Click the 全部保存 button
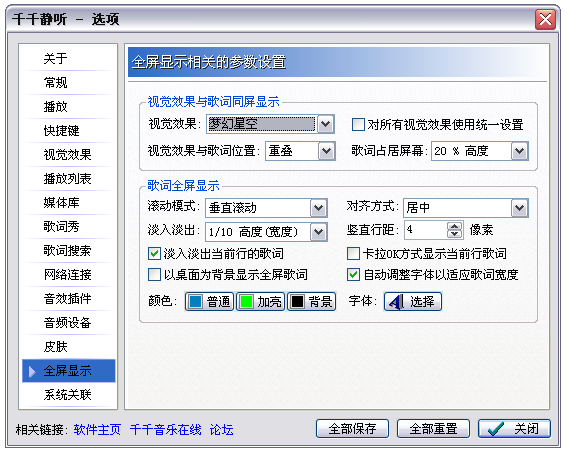This screenshot has width=568, height=454. click(x=352, y=429)
